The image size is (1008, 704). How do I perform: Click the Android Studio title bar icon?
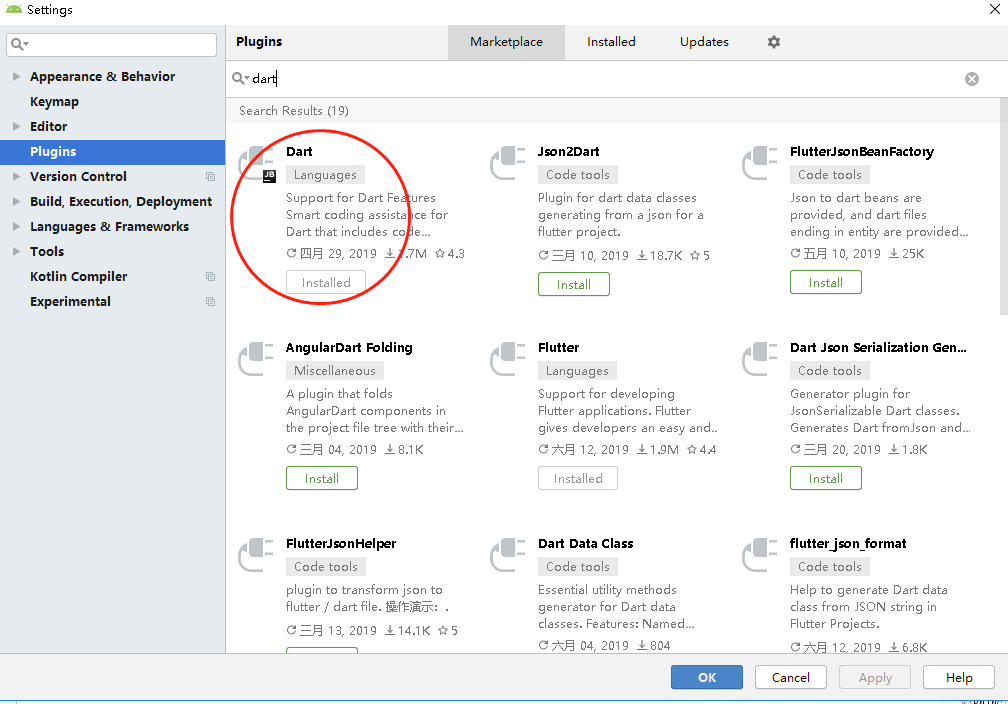tap(14, 9)
